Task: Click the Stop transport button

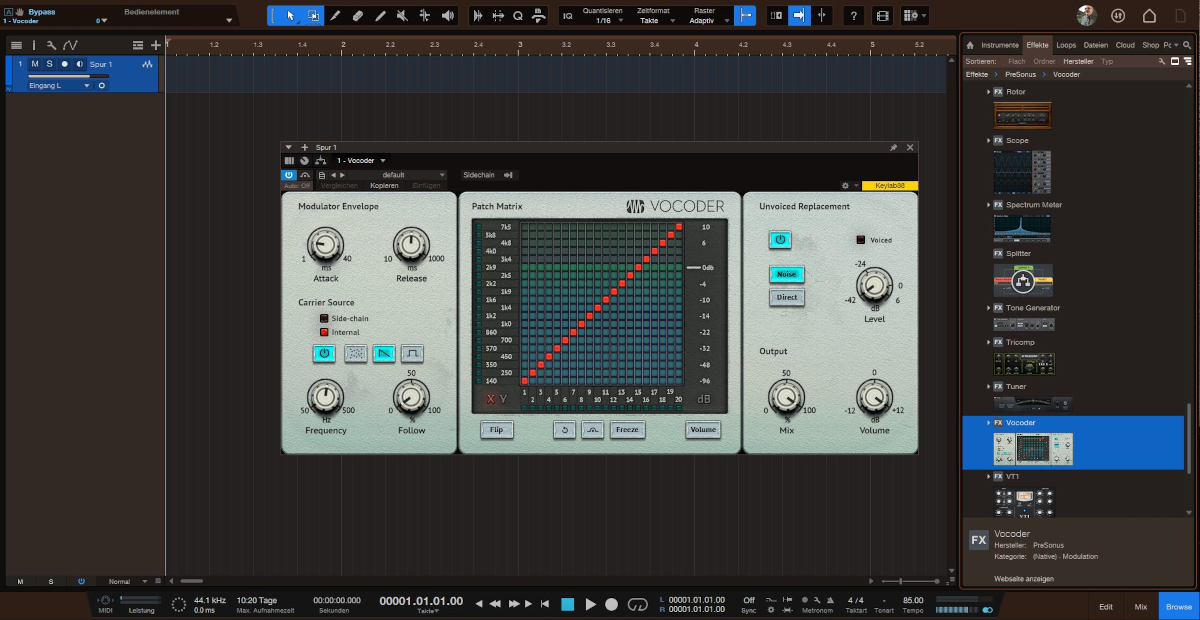Action: [567, 604]
